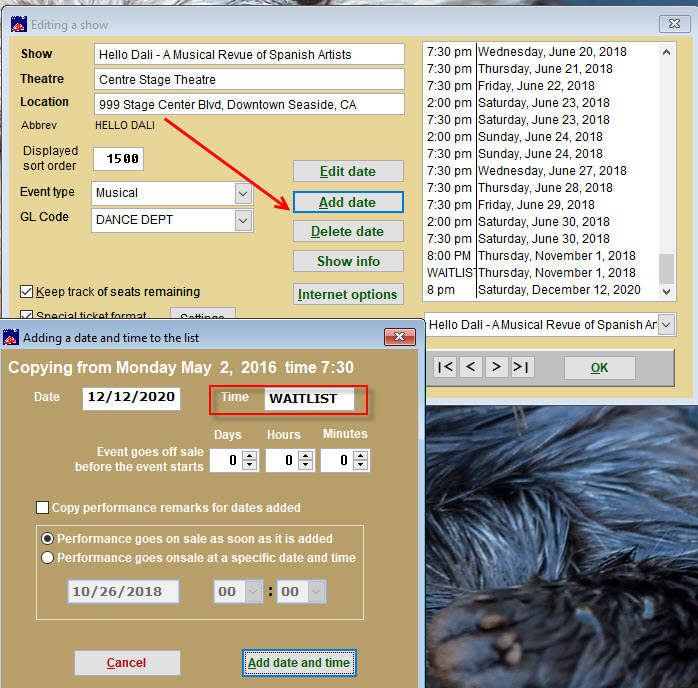Click the Edit date button

pos(347,172)
